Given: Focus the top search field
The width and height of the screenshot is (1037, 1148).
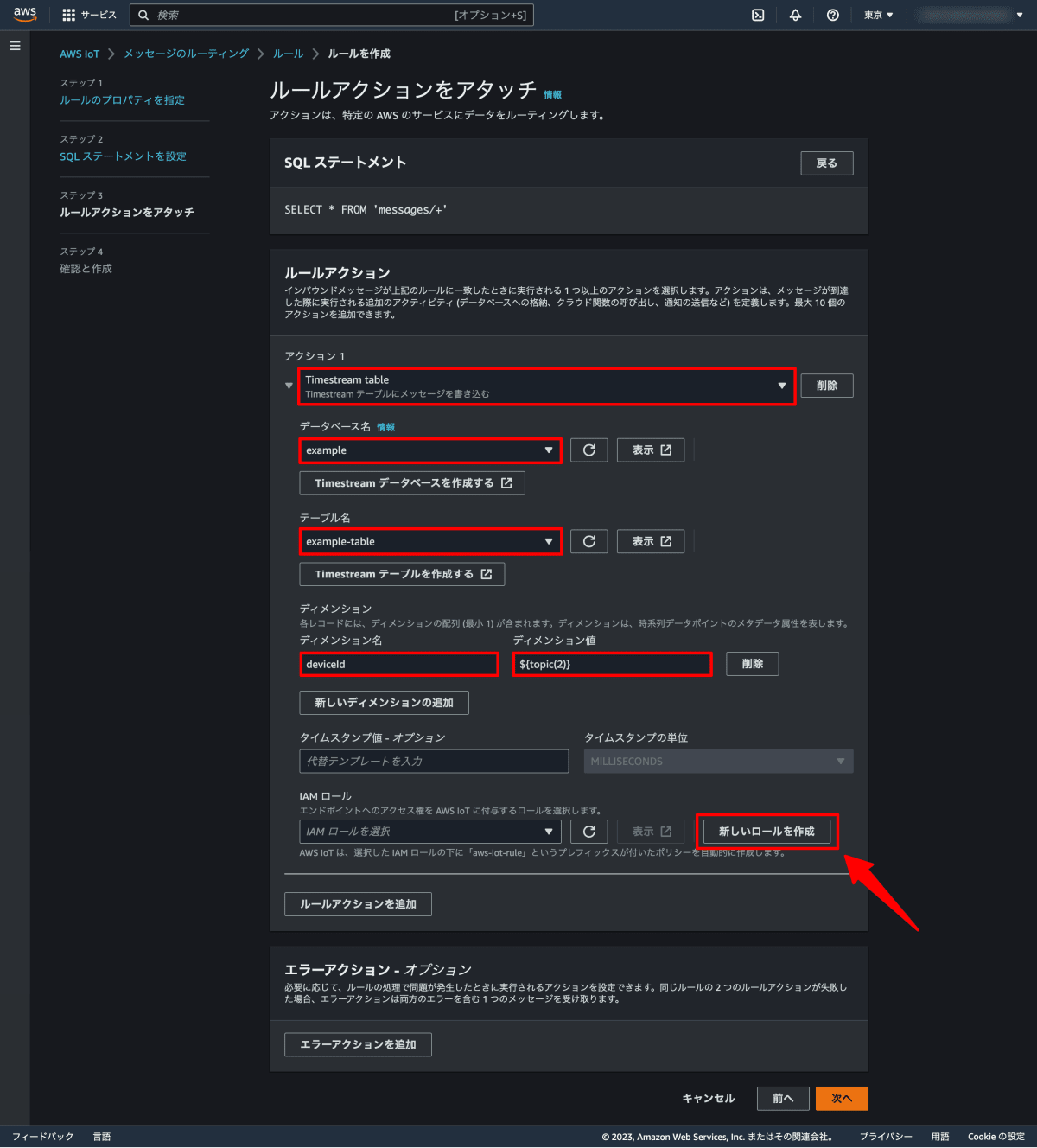Looking at the screenshot, I should [332, 15].
